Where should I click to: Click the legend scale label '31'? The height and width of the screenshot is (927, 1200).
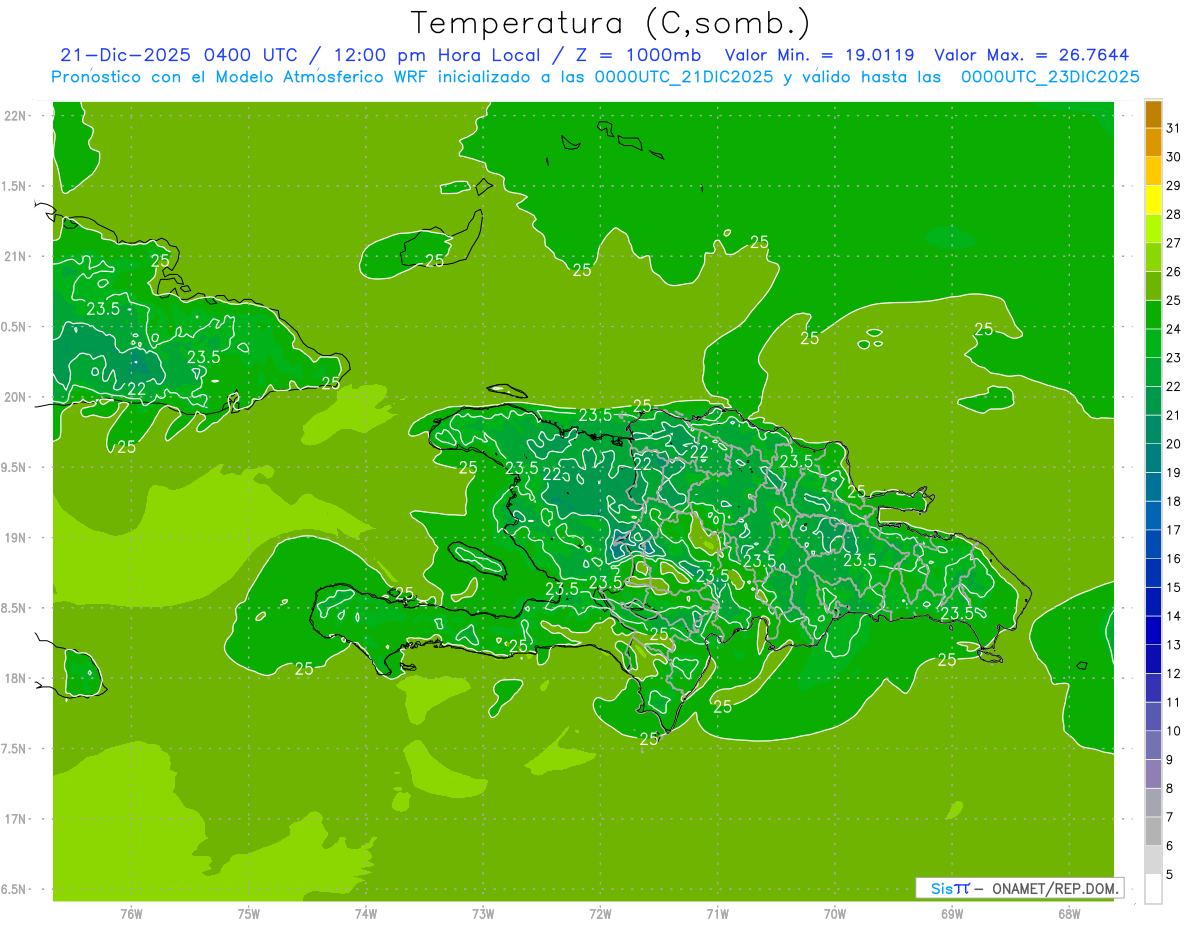(x=1173, y=128)
